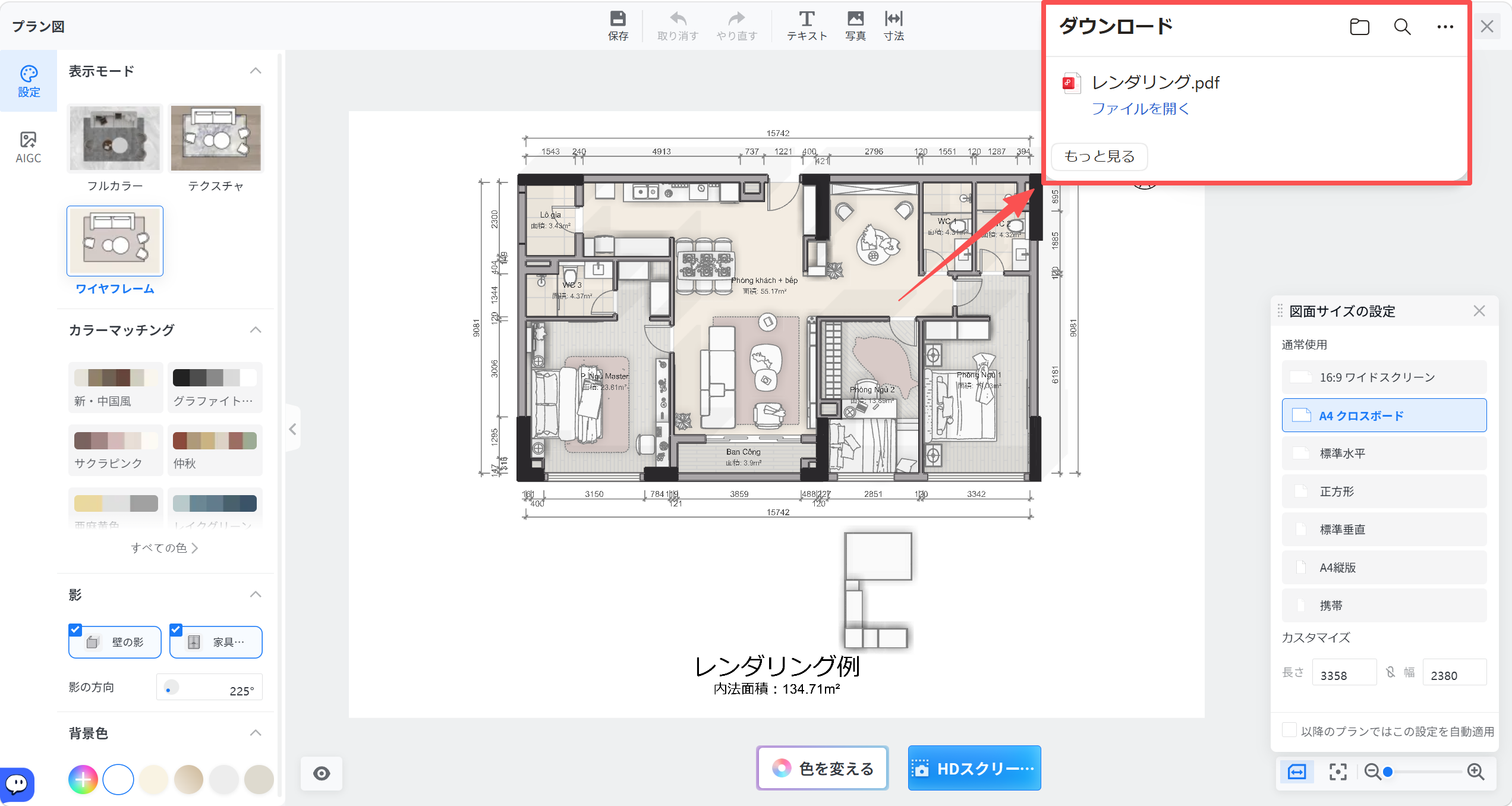Select the テキスト text tool
This screenshot has height=806, width=1512.
point(807,26)
